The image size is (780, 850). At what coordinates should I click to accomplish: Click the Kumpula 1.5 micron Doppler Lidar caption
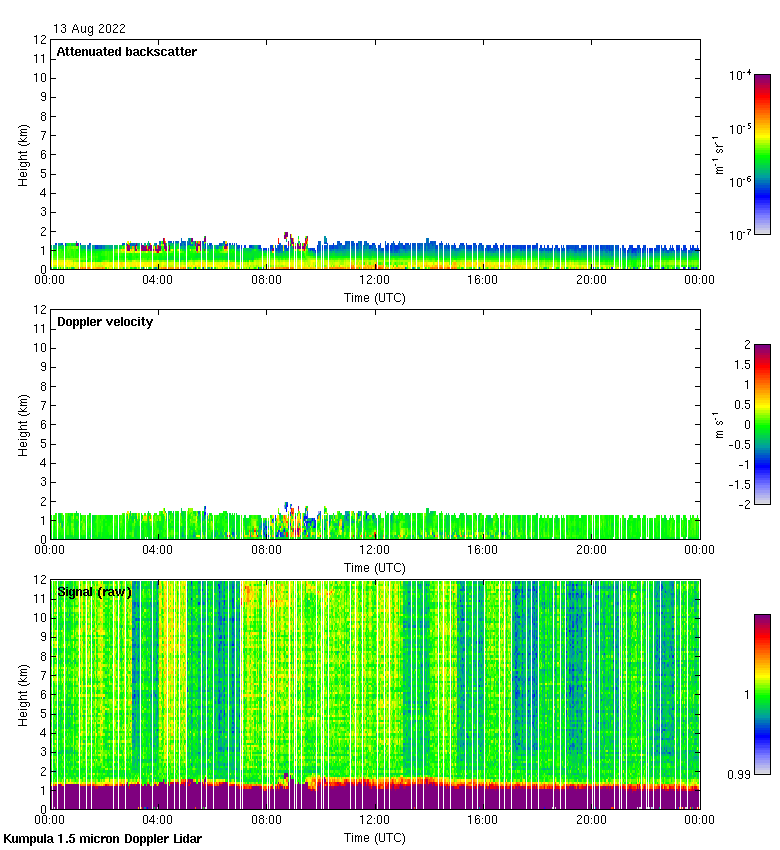[x=102, y=839]
